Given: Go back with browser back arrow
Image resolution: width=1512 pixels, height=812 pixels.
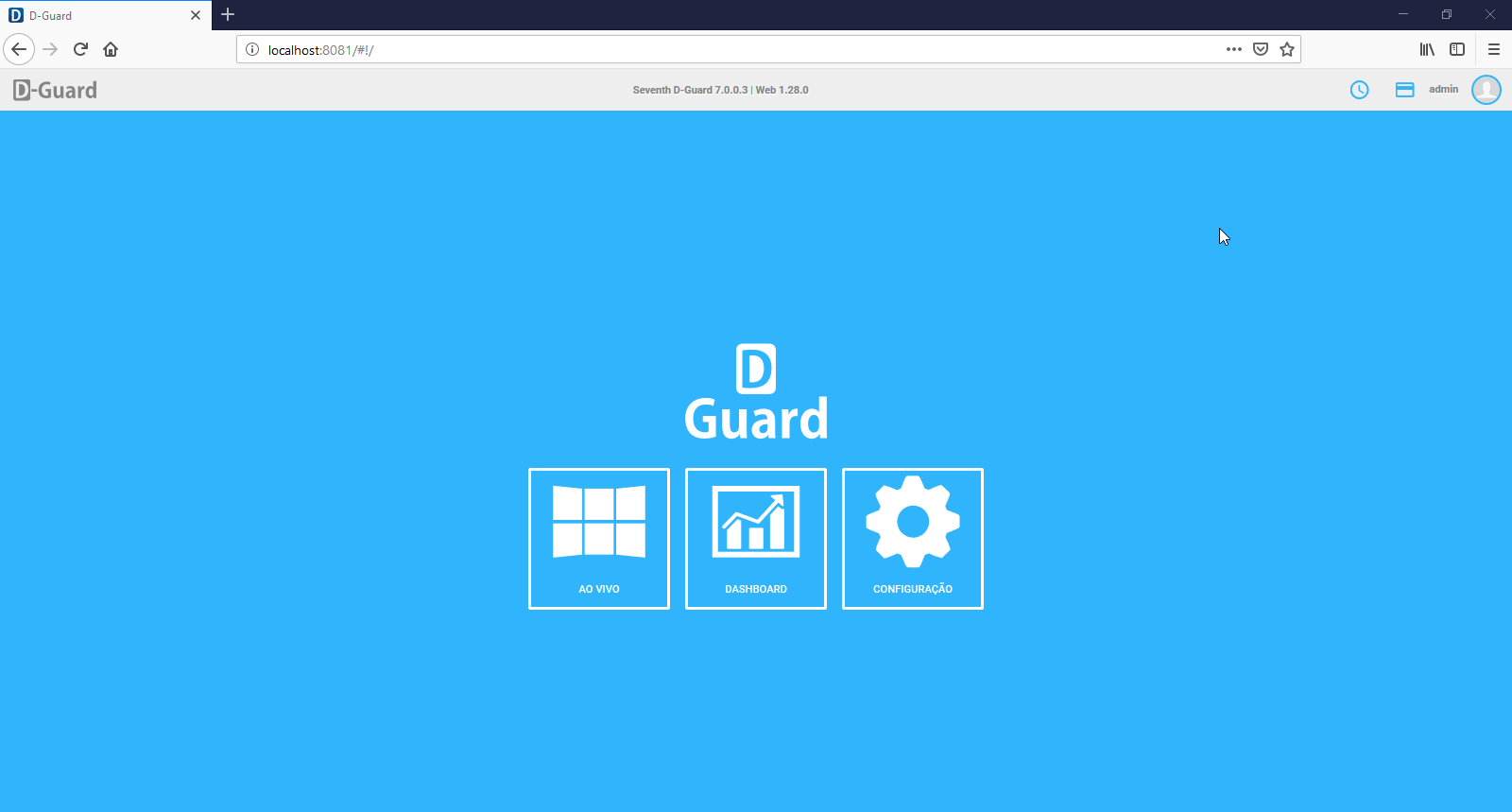Looking at the screenshot, I should pyautogui.click(x=19, y=49).
